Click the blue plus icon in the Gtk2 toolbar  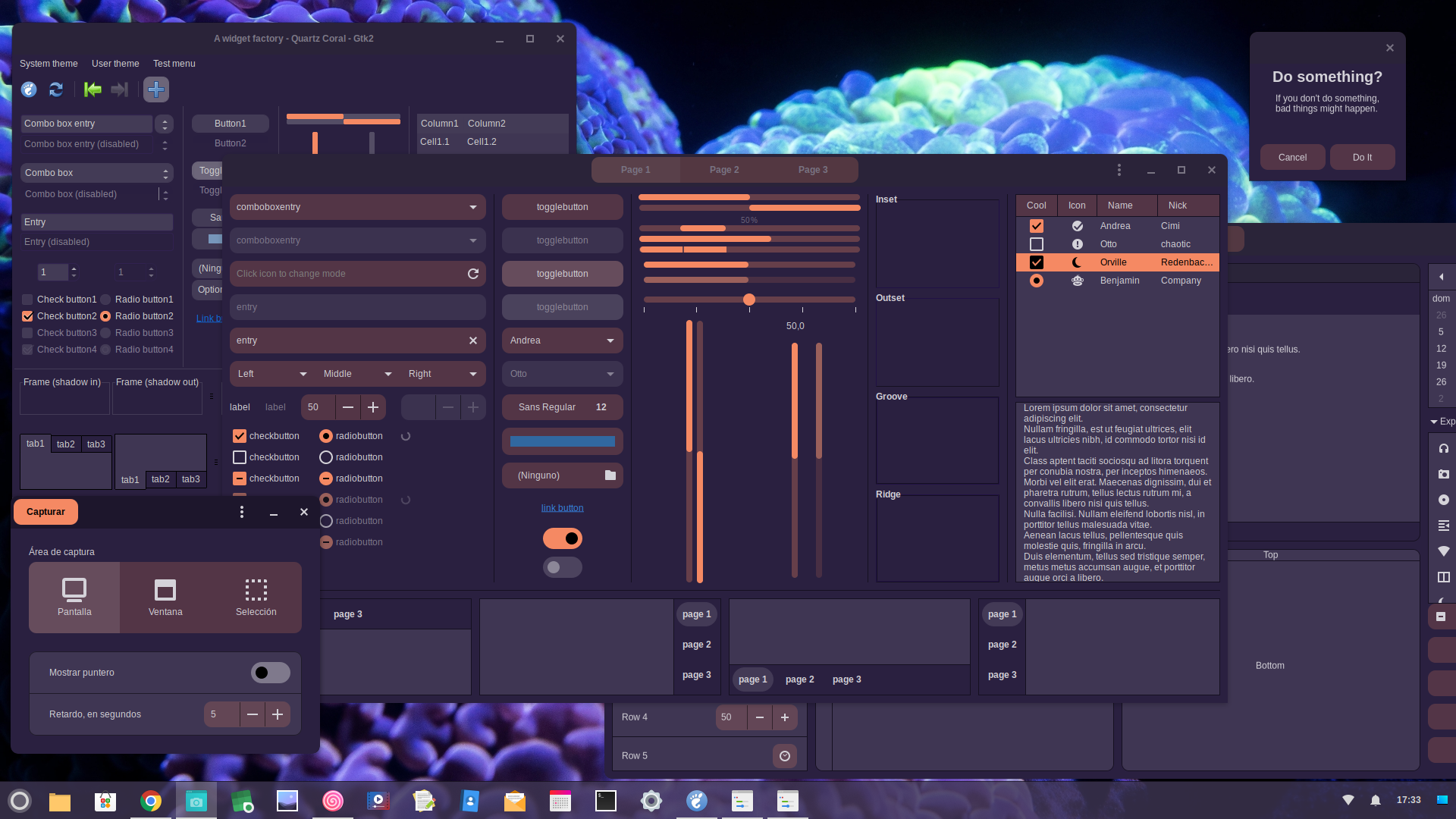(156, 89)
